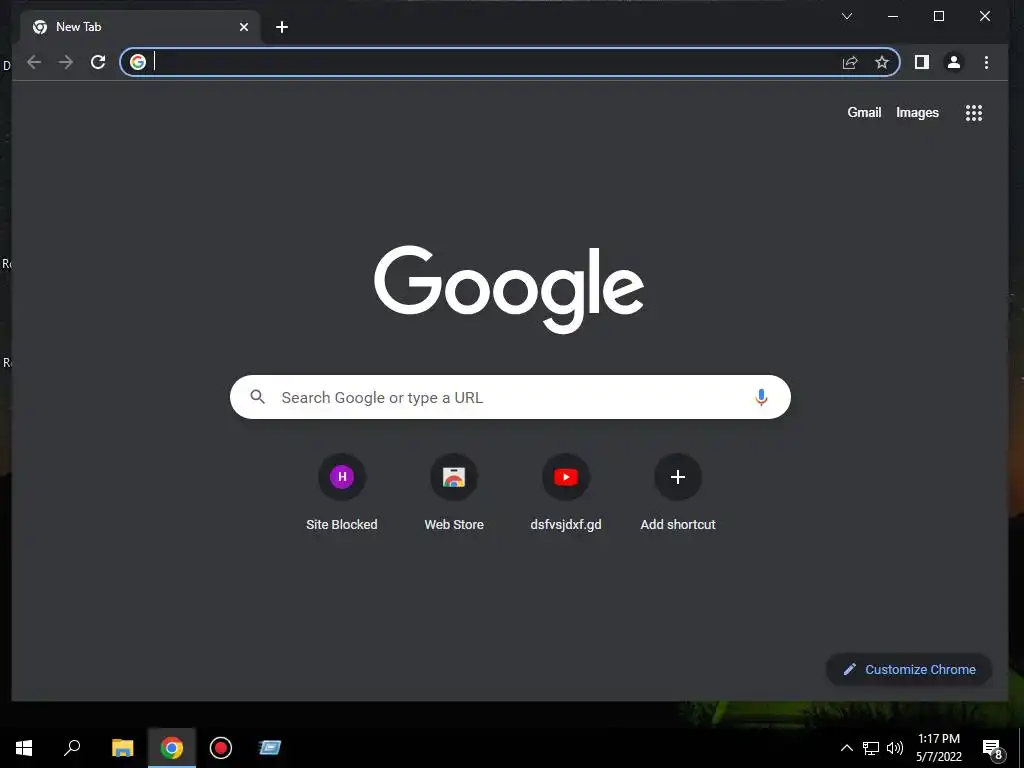Open the notification center

click(993, 749)
